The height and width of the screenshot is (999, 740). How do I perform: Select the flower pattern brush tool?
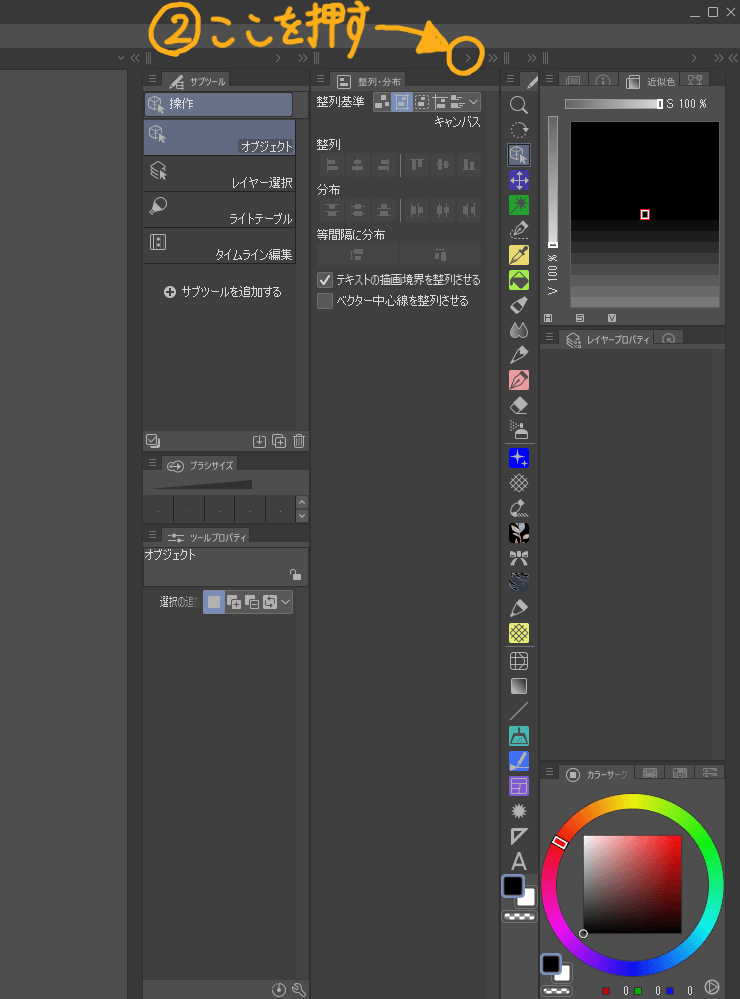click(x=519, y=533)
